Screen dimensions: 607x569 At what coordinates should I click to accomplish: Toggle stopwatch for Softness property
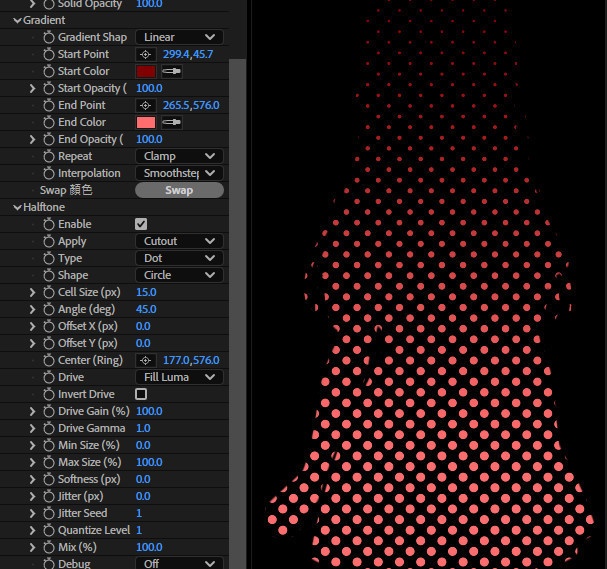click(x=49, y=480)
